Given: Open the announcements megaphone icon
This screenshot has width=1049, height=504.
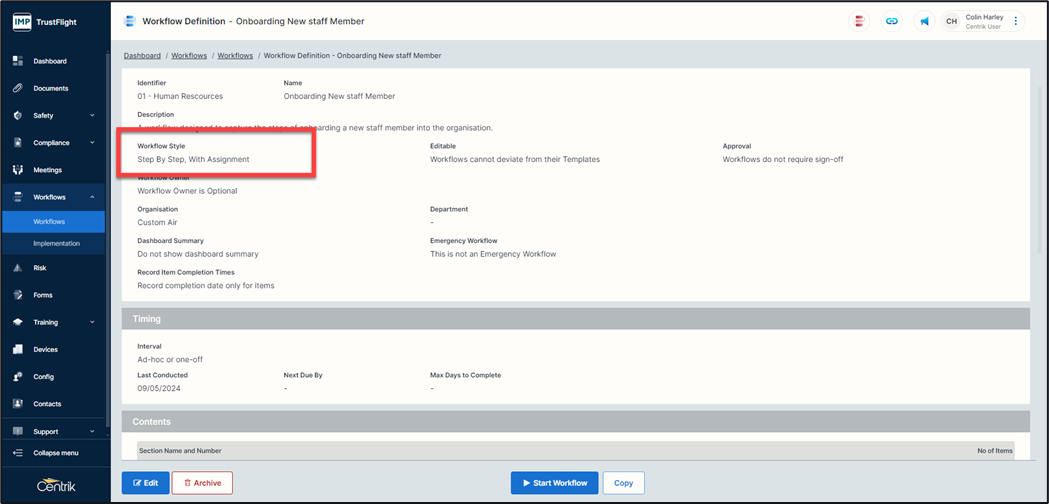Looking at the screenshot, I should tap(924, 21).
